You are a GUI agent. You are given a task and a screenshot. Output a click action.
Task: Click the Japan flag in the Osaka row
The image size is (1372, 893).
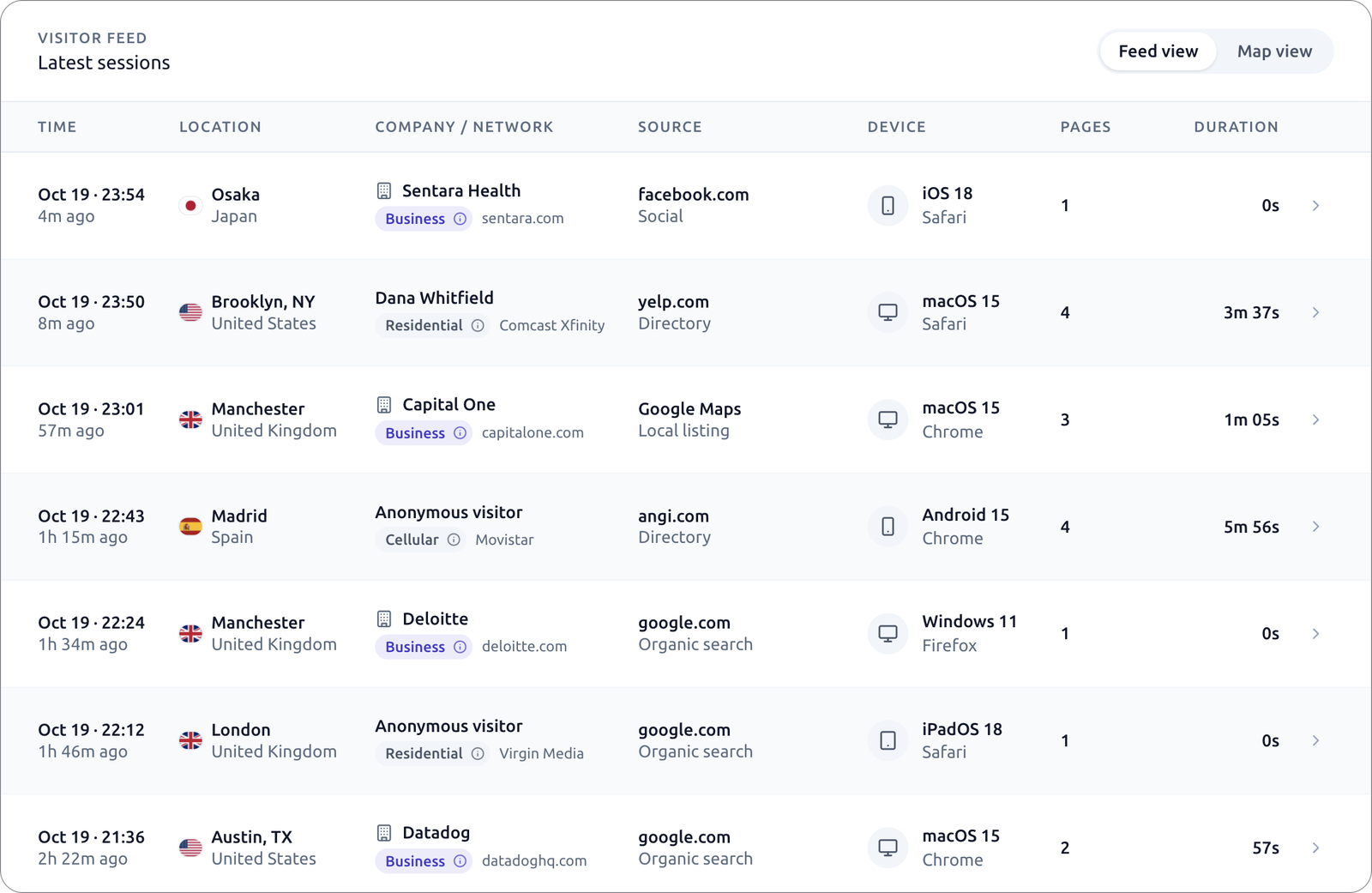click(190, 206)
